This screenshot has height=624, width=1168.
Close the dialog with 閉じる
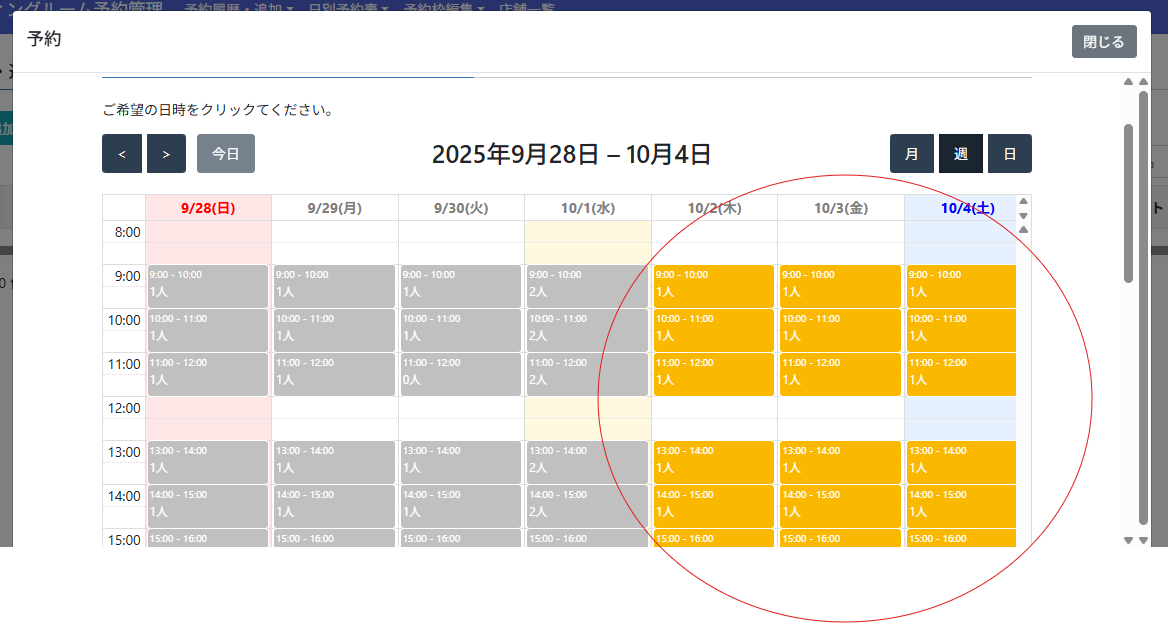point(1104,42)
